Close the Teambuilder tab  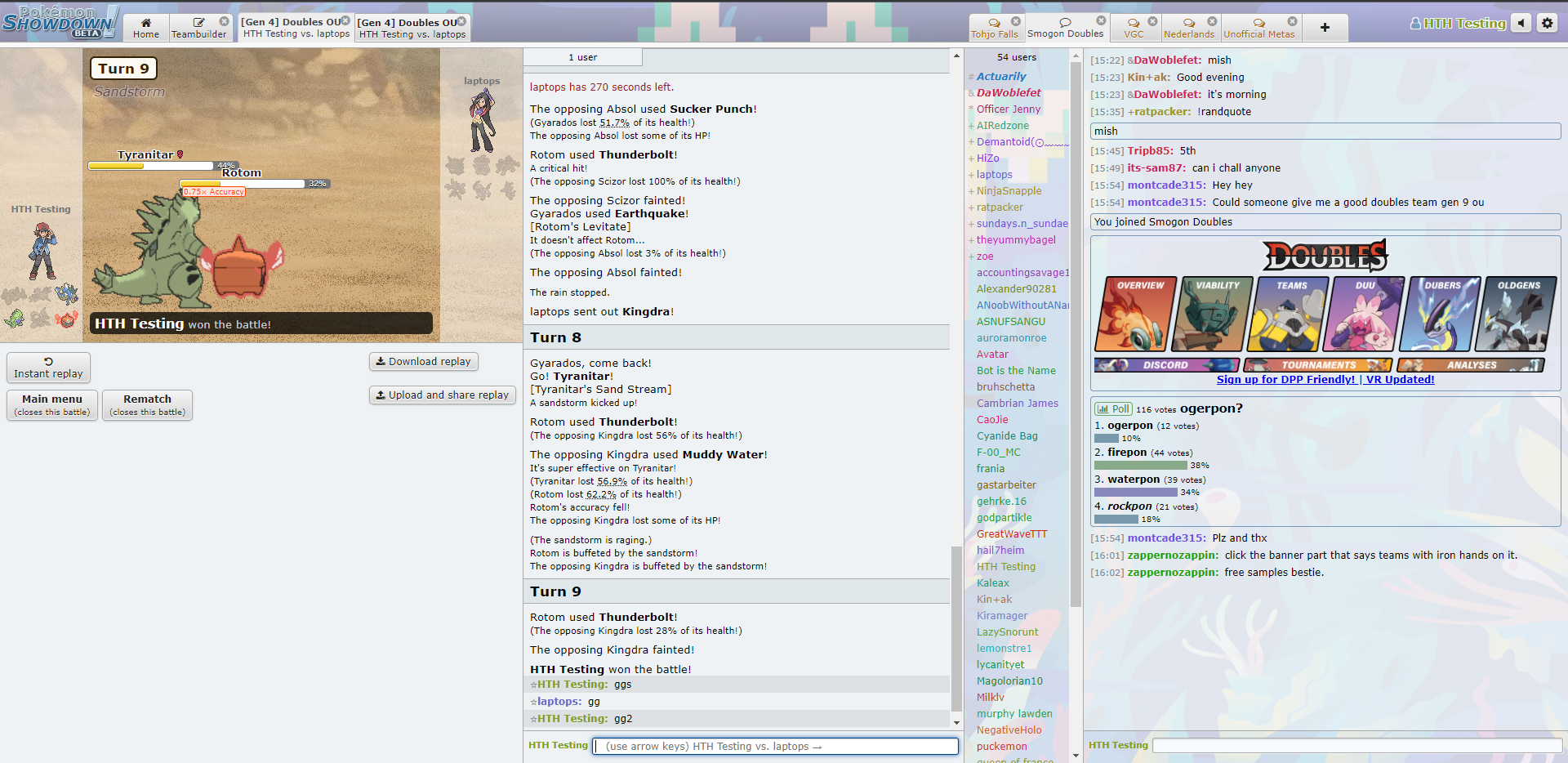tap(224, 21)
